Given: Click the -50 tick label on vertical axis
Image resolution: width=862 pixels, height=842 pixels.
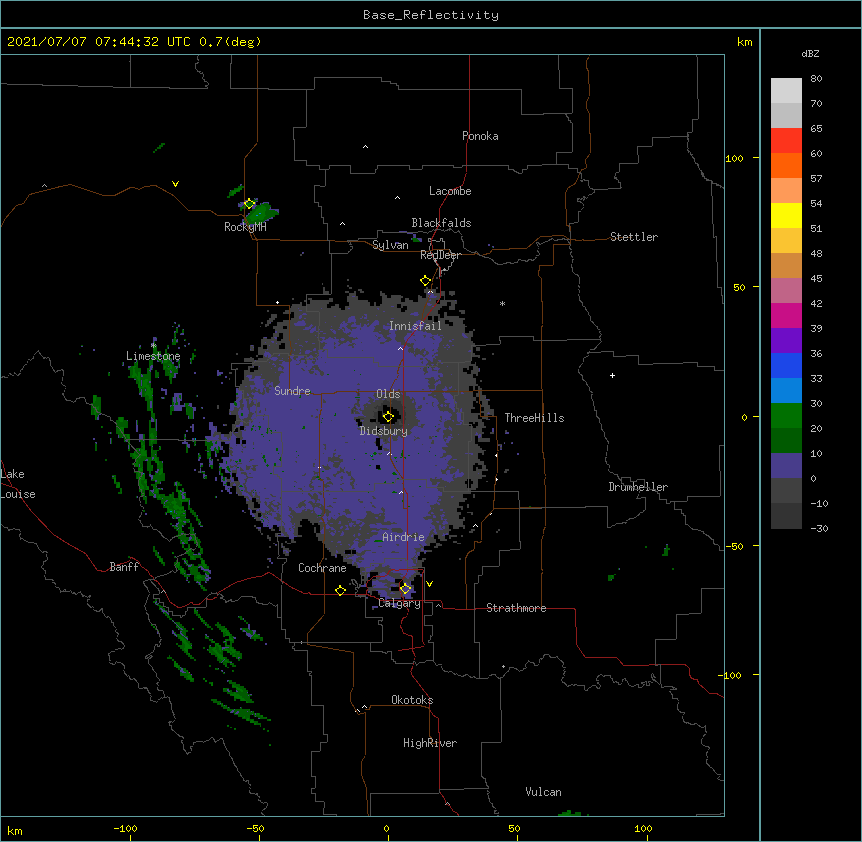Looking at the screenshot, I should coord(734,546).
